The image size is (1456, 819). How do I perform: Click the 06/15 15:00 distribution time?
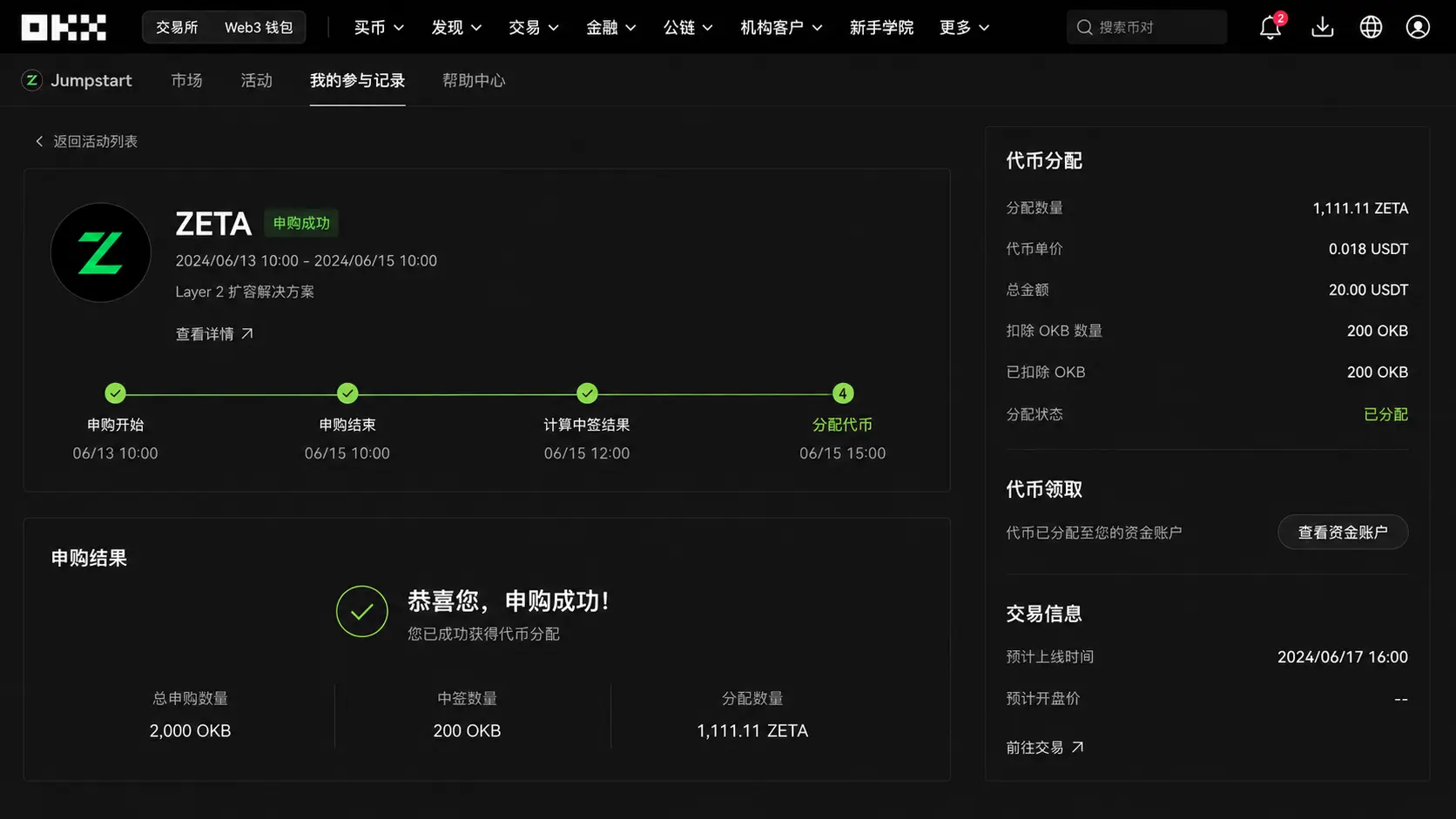(x=842, y=453)
